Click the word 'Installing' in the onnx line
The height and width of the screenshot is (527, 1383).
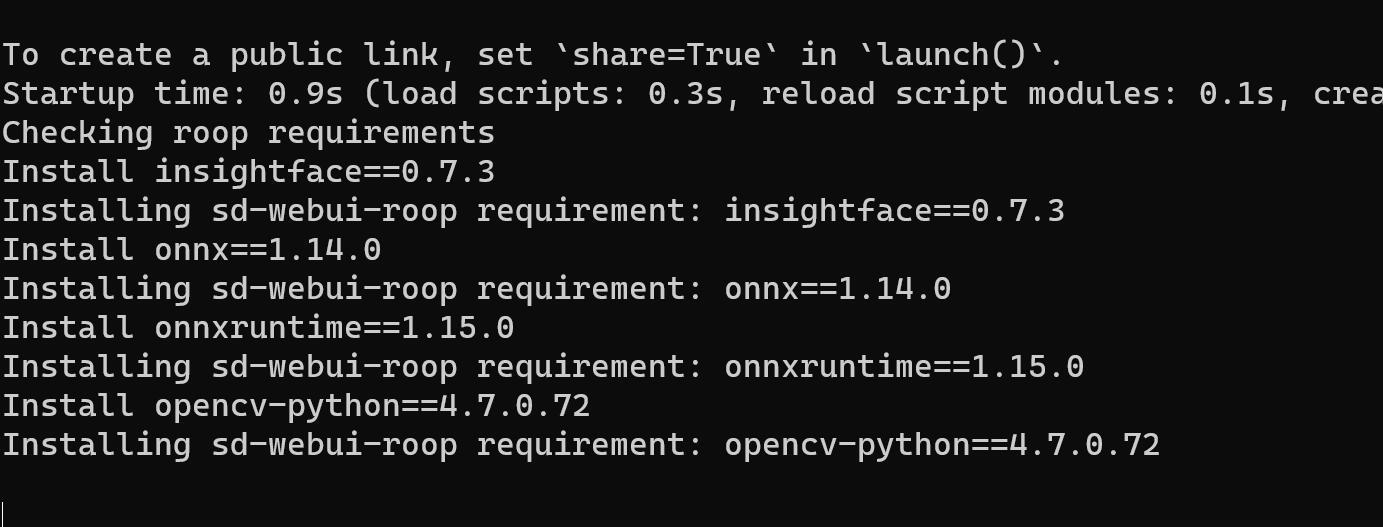pos(96,289)
